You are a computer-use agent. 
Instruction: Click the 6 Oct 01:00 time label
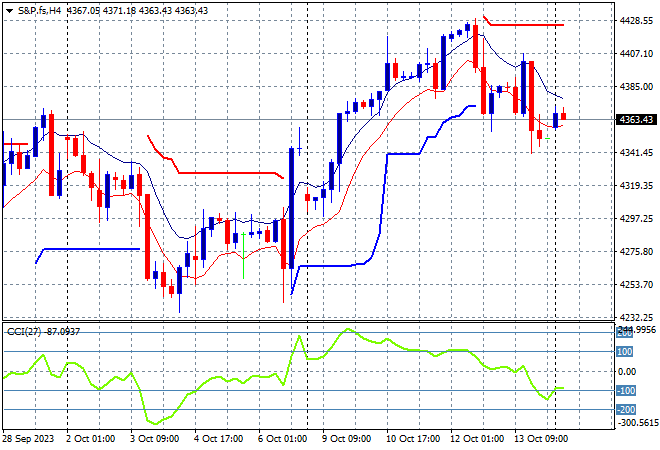(282, 439)
